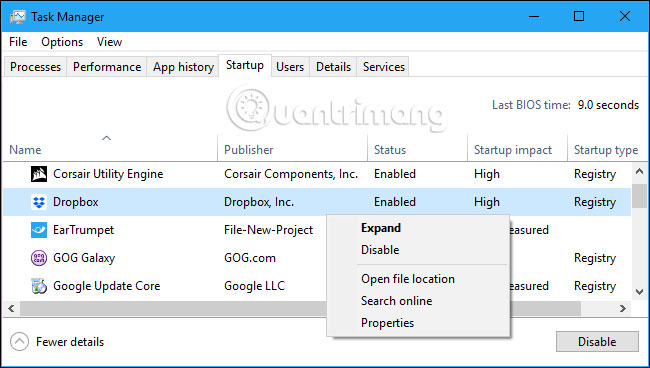Click the Last BIOS time 9.0 seconds value
Image resolution: width=650 pixels, height=368 pixels.
608,105
